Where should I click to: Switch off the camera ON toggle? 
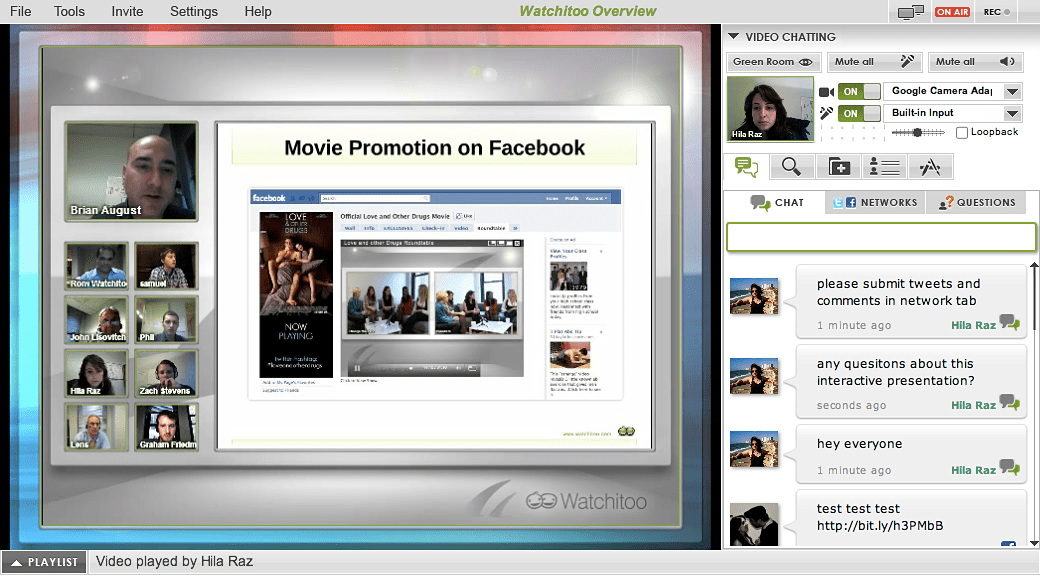click(x=859, y=92)
